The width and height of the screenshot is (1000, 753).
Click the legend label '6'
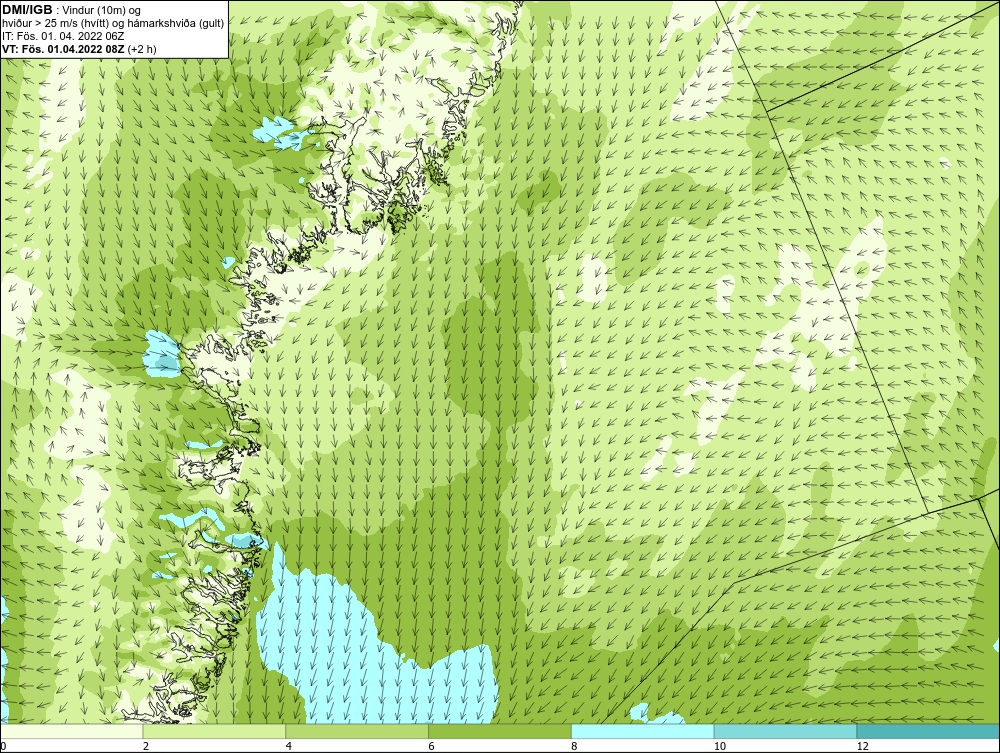tap(432, 746)
